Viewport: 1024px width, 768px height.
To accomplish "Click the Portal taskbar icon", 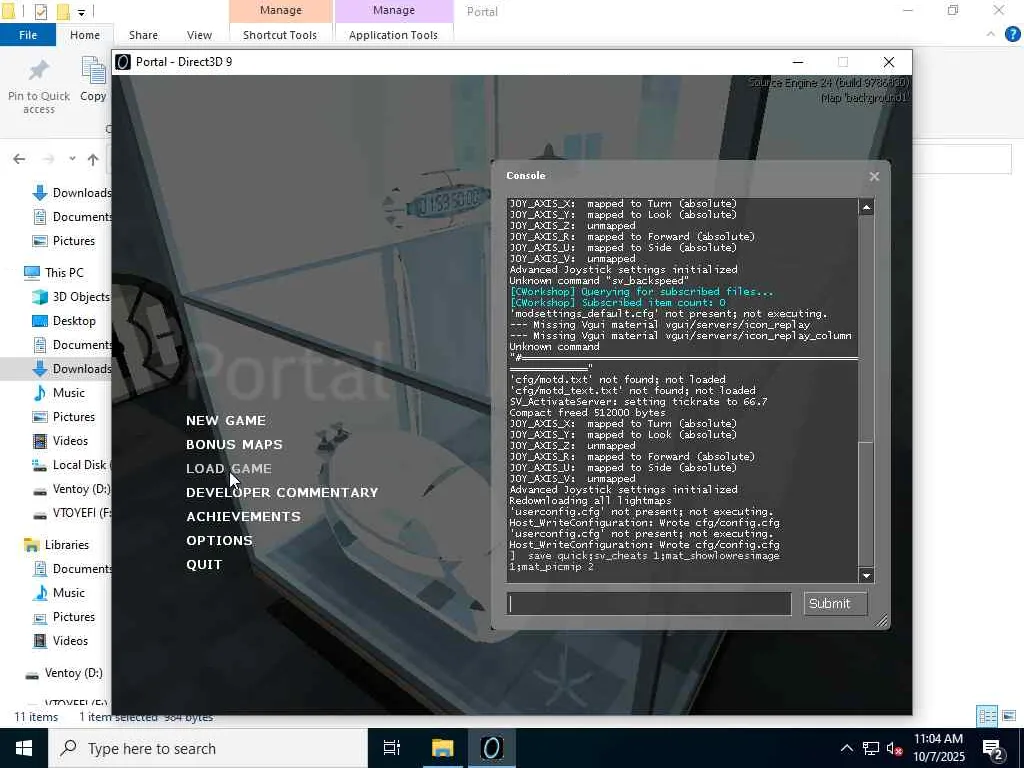I will tap(492, 748).
